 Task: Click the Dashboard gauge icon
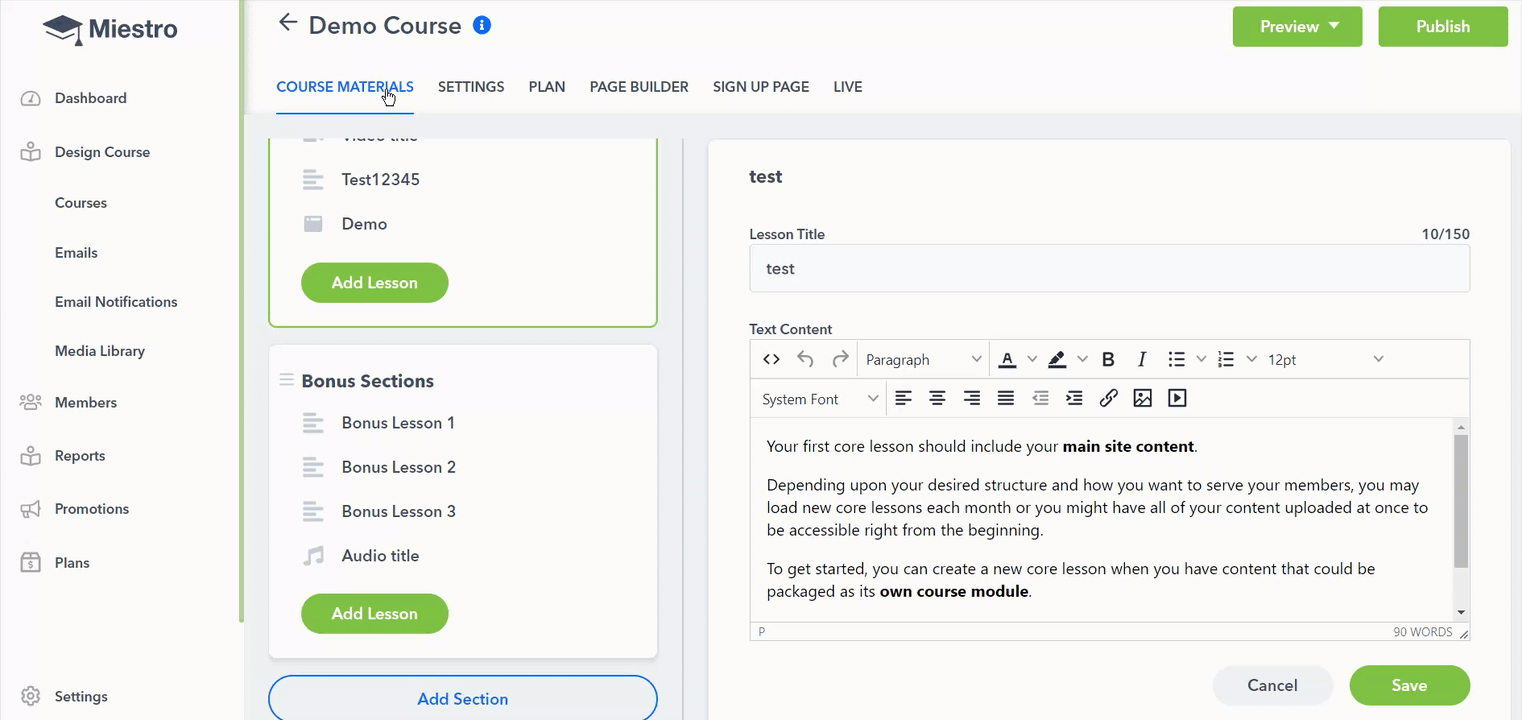pyautogui.click(x=30, y=98)
